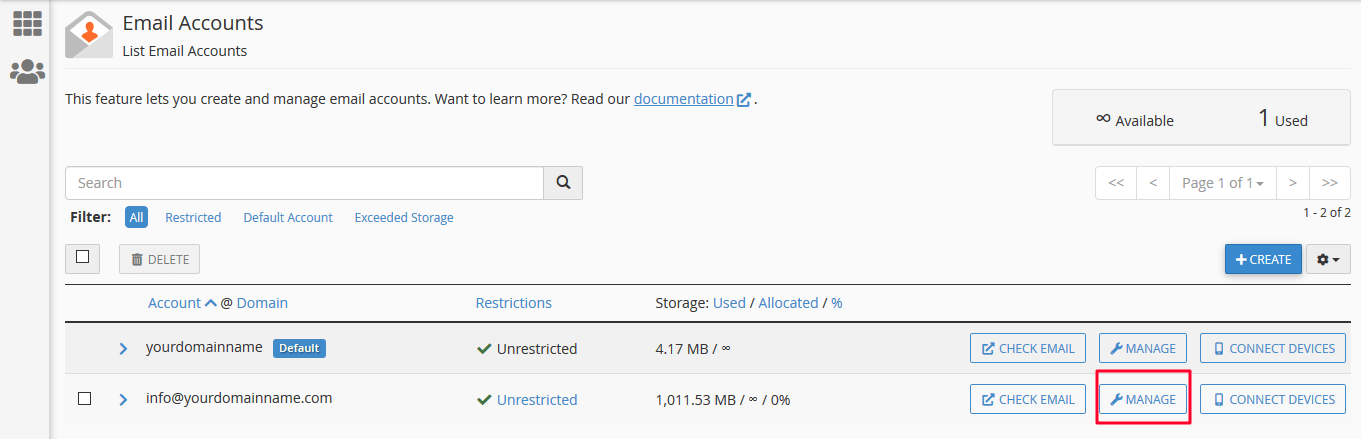This screenshot has height=439, width=1361.
Task: Expand the info@yourdomainname.com account row
Action: [x=124, y=400]
